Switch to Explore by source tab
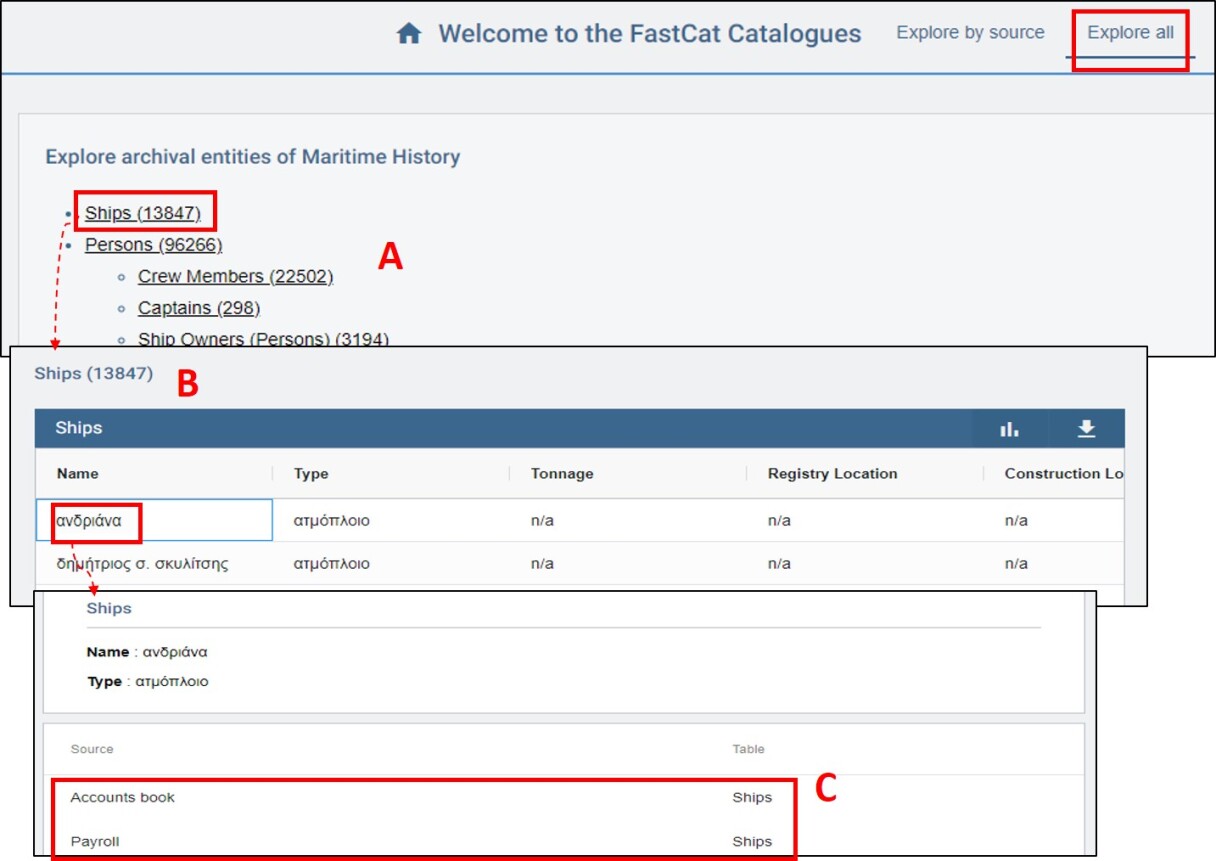Image resolution: width=1216 pixels, height=861 pixels. coord(970,33)
